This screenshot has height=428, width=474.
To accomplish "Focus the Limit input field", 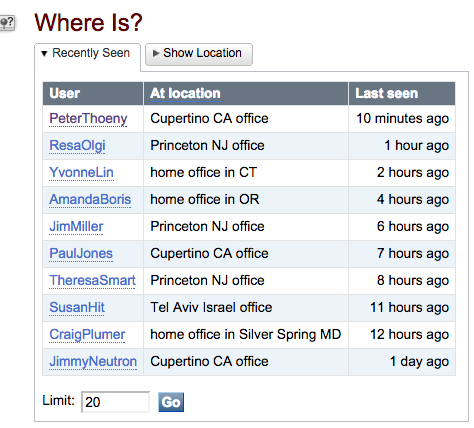I will coord(115,402).
